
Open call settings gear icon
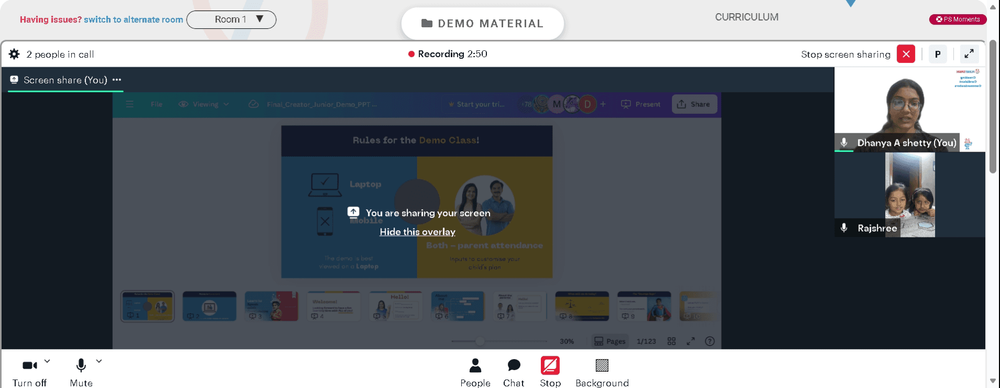pyautogui.click(x=14, y=54)
